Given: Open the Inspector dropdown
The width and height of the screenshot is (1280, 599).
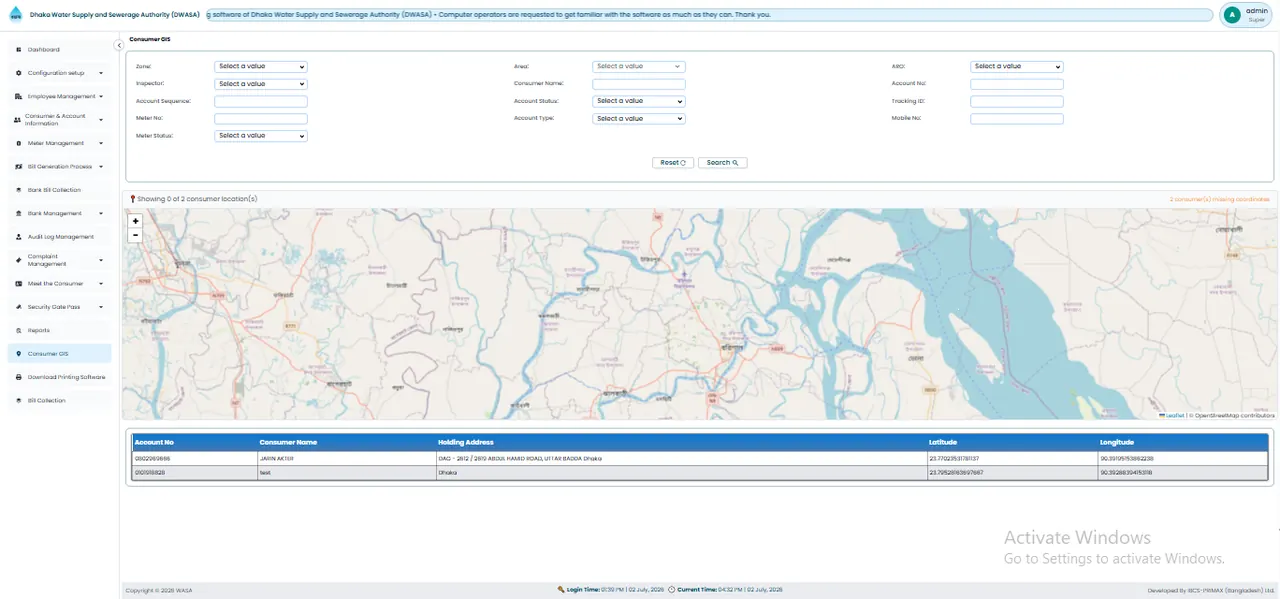Looking at the screenshot, I should point(261,84).
